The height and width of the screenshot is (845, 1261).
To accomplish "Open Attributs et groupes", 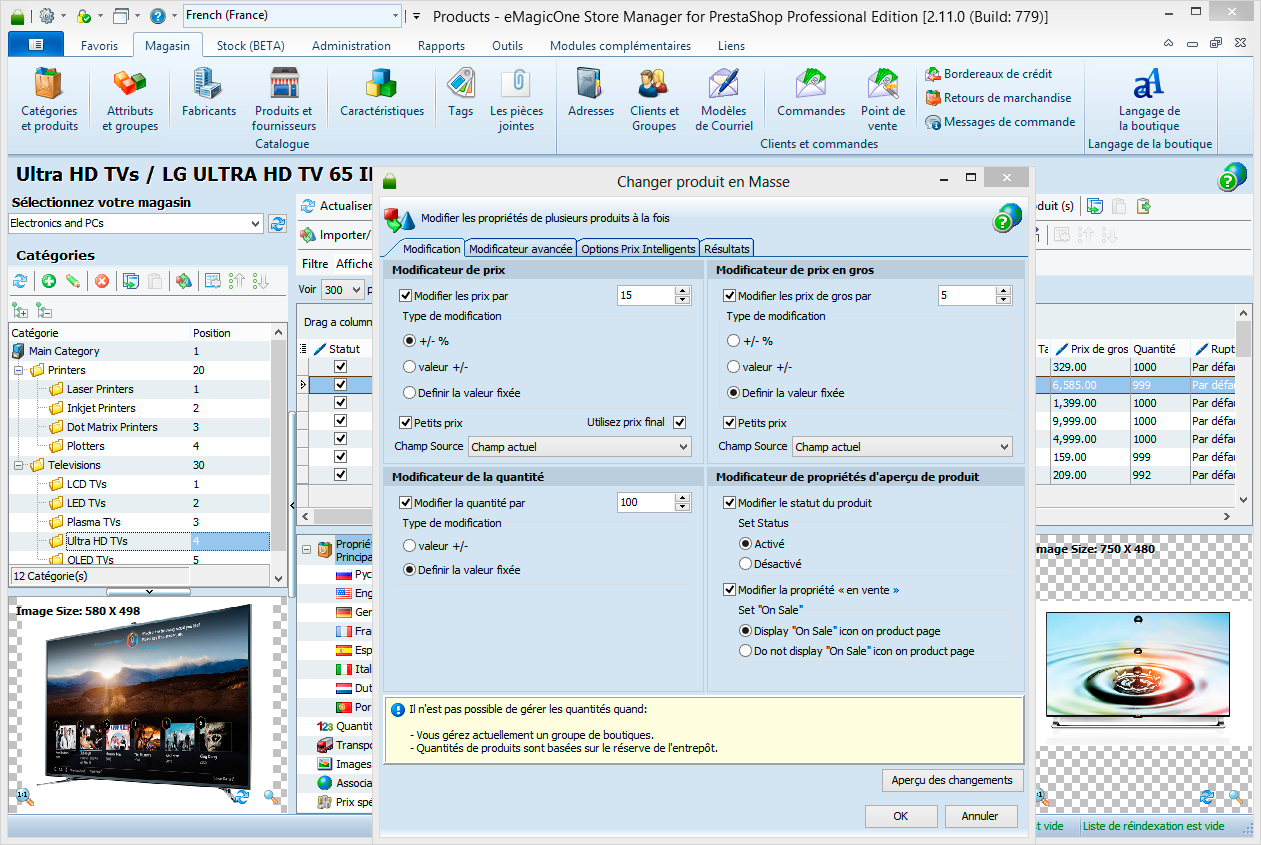I will coord(130,99).
